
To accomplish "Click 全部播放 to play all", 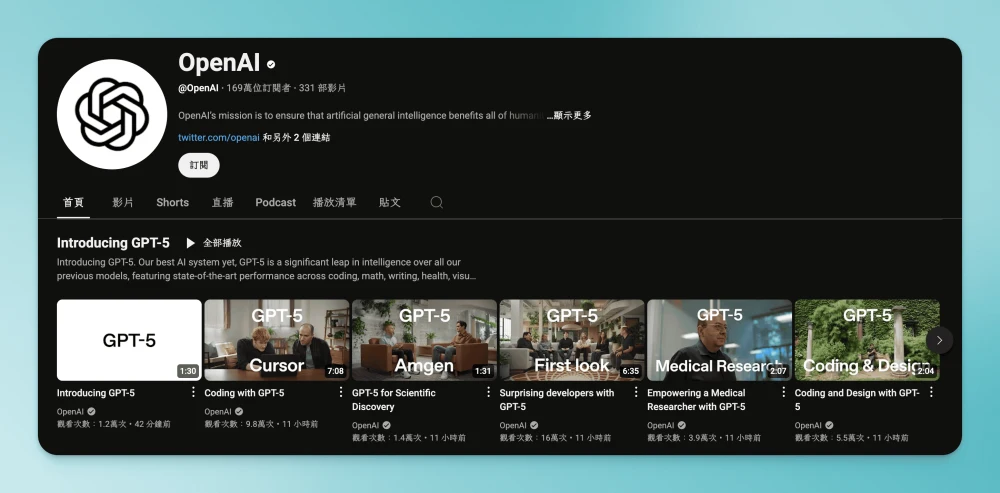I will pos(222,243).
